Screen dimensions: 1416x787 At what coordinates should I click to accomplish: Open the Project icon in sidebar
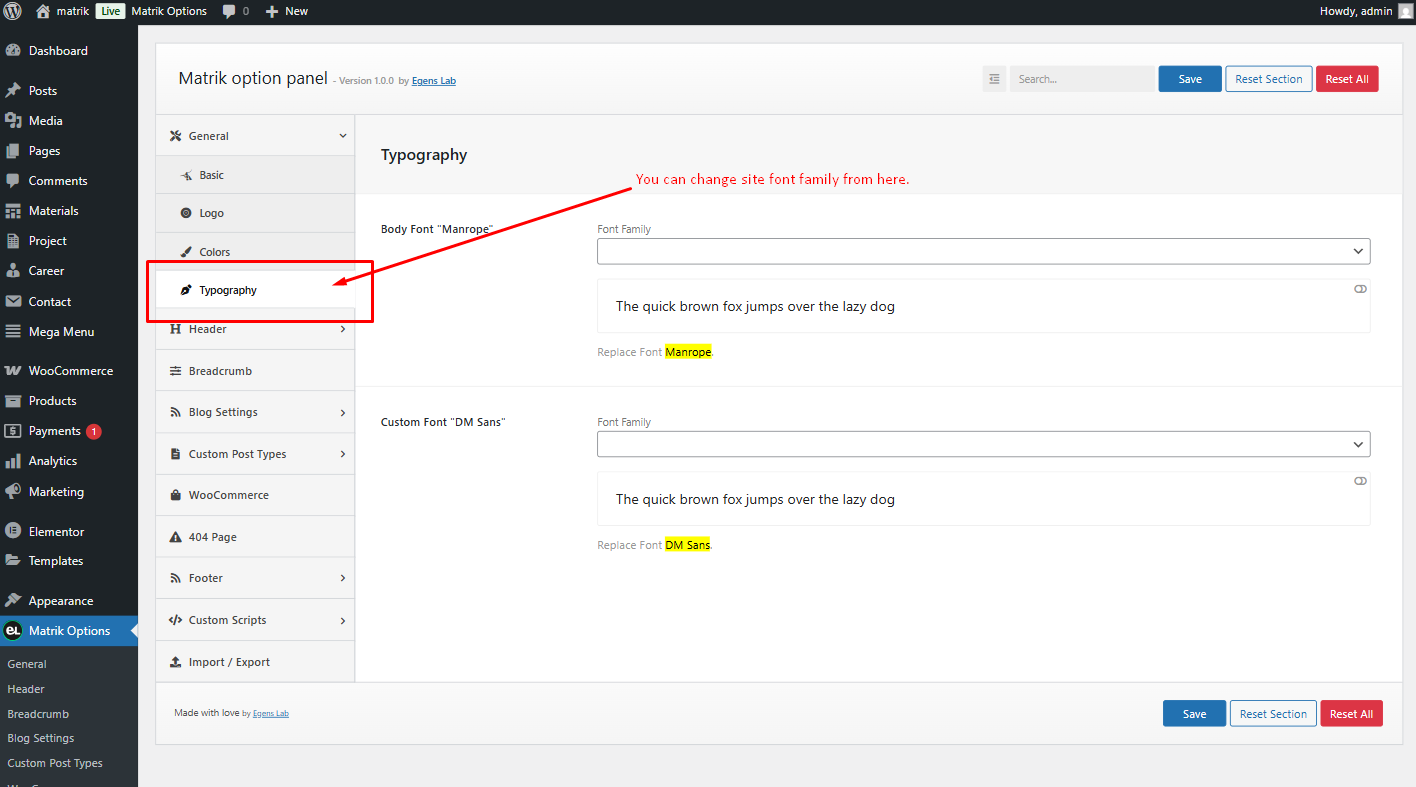pos(13,240)
